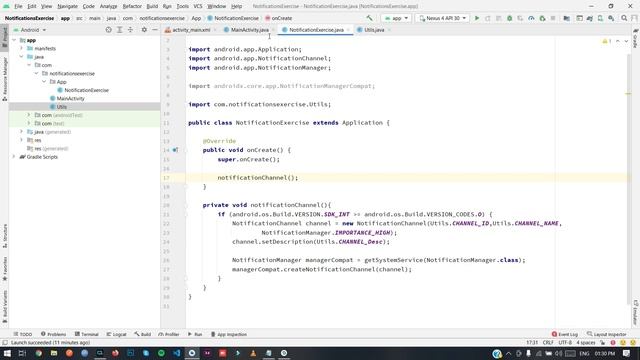Click override gutter icon at onCreate line

click(x=175, y=150)
